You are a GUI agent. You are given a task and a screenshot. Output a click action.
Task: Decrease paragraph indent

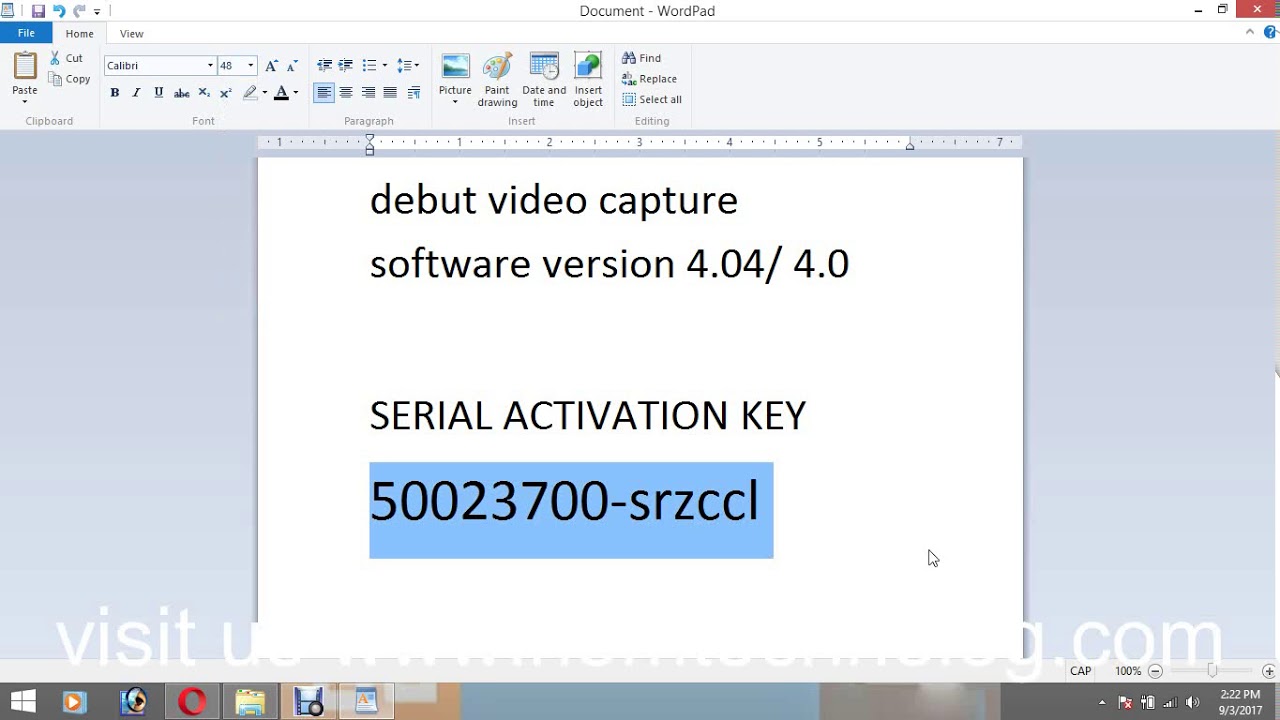(x=324, y=65)
